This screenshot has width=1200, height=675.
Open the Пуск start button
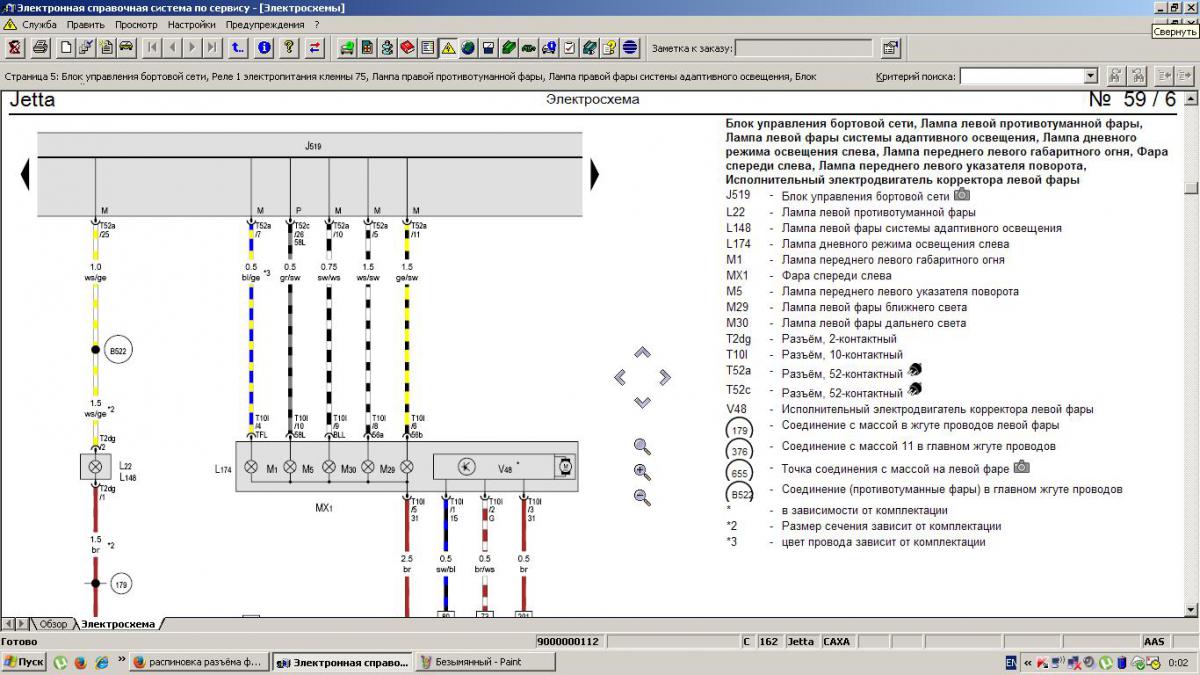[x=24, y=662]
